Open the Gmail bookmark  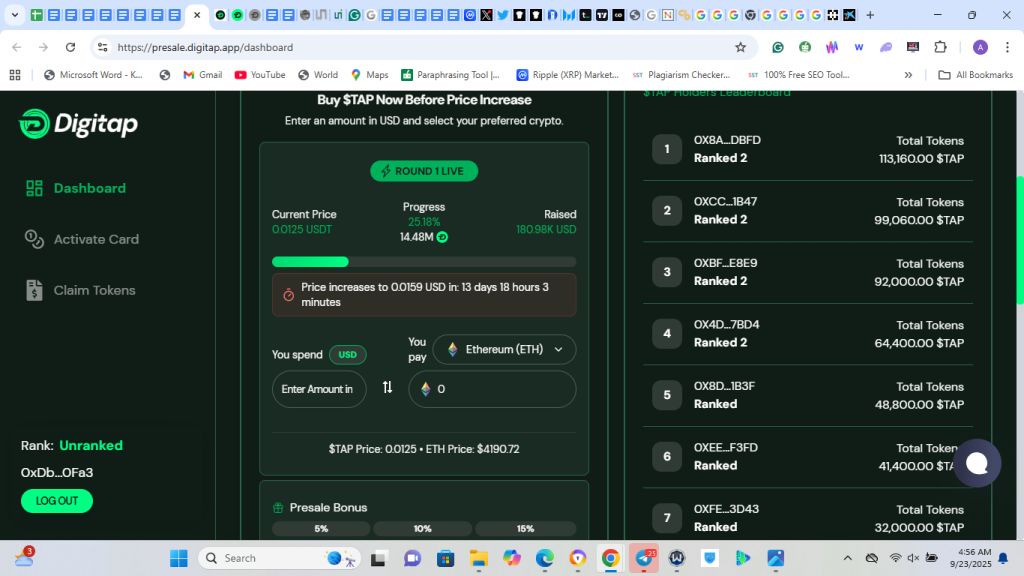click(202, 75)
